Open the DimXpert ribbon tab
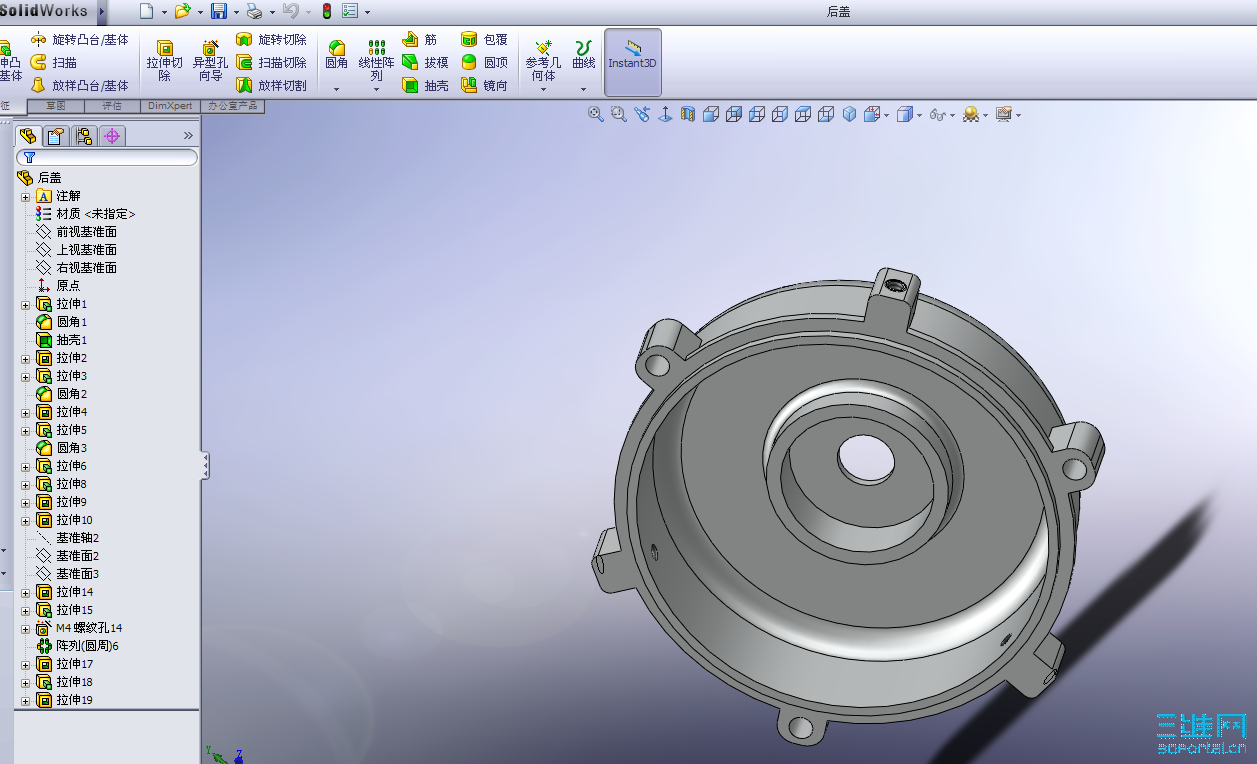The width and height of the screenshot is (1257, 764). click(x=170, y=105)
